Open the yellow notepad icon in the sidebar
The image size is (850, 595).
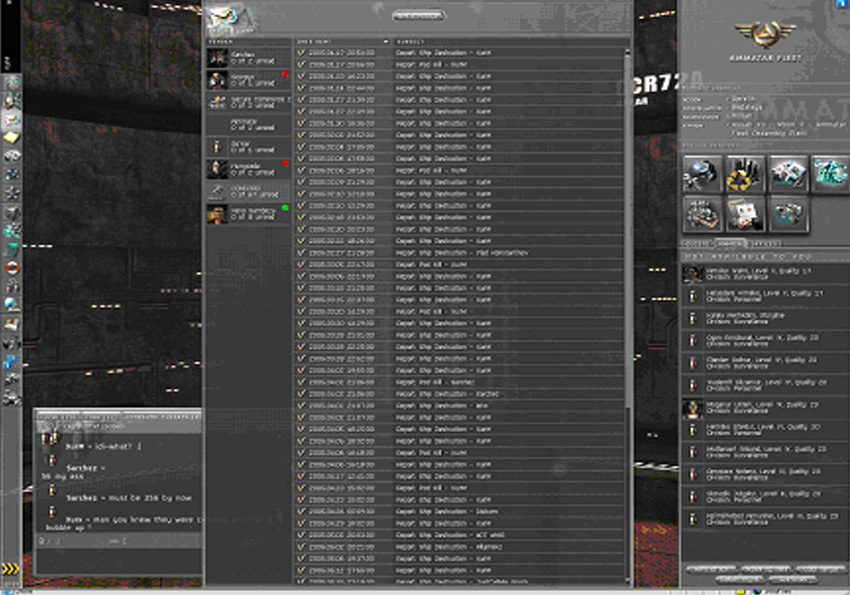click(x=11, y=138)
